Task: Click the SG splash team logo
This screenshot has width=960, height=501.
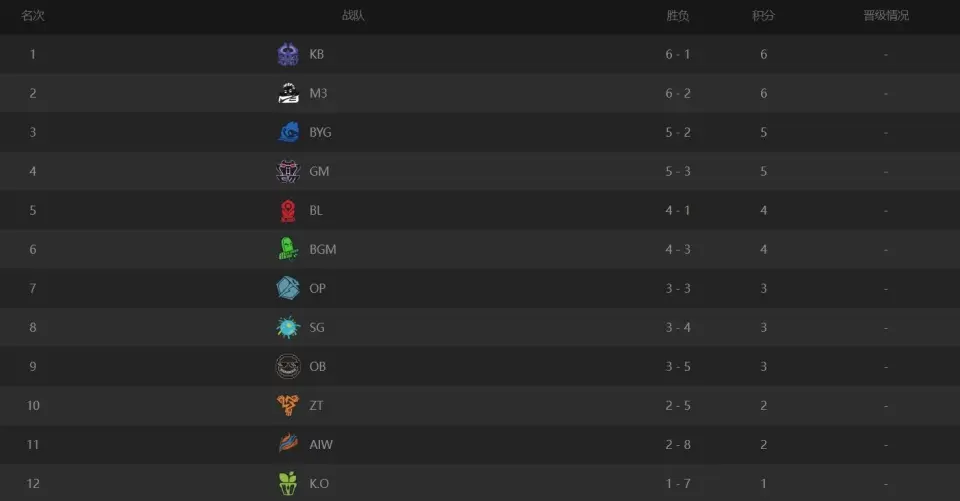Action: [x=288, y=328]
